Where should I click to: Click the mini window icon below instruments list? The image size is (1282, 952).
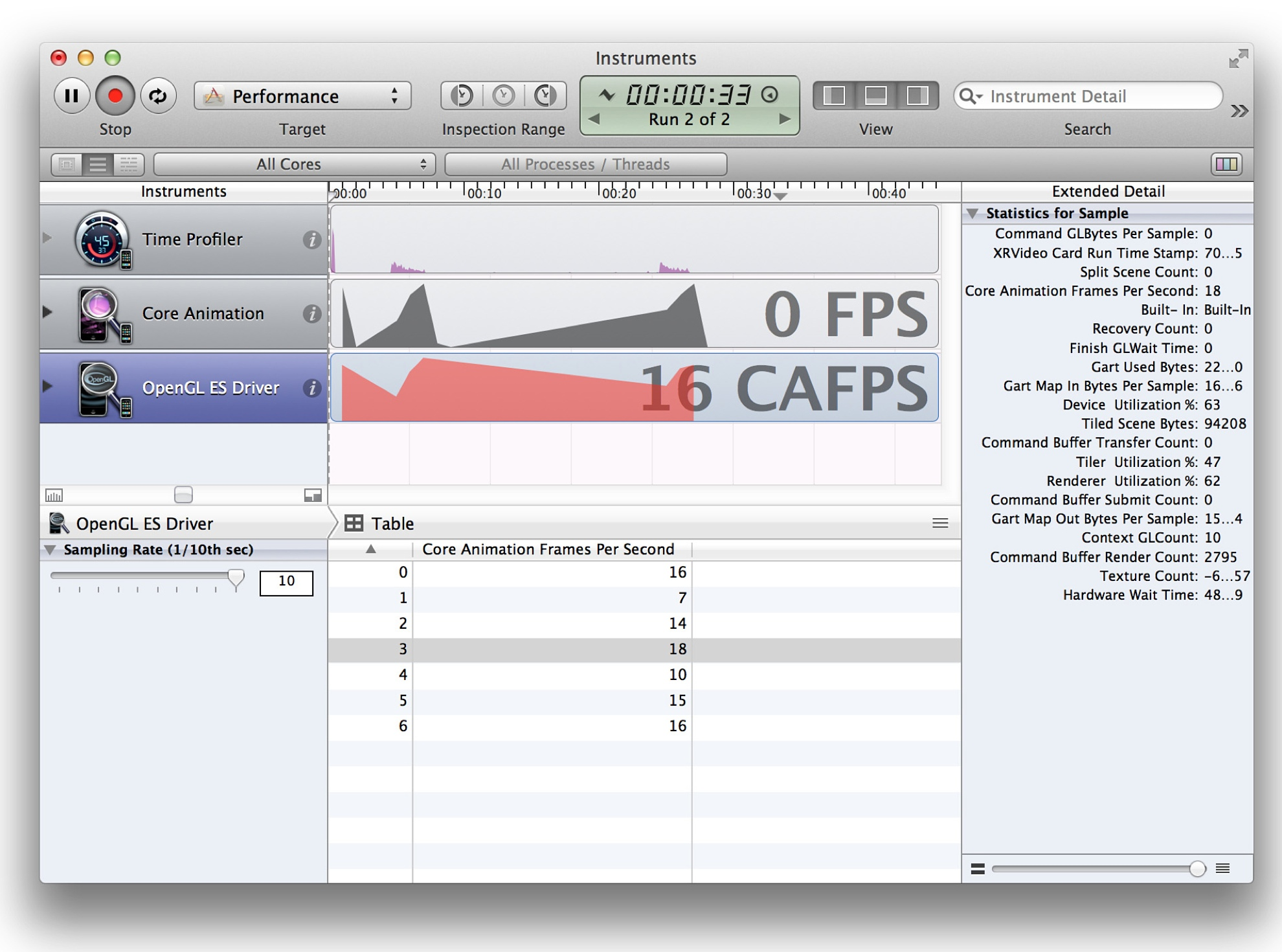pyautogui.click(x=313, y=496)
